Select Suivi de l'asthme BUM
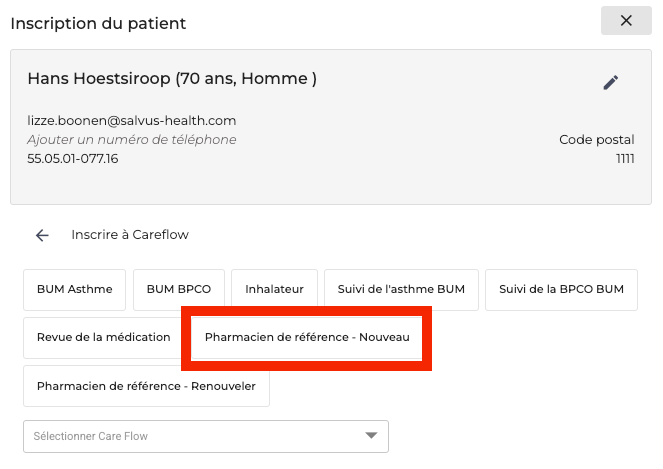 (401, 290)
